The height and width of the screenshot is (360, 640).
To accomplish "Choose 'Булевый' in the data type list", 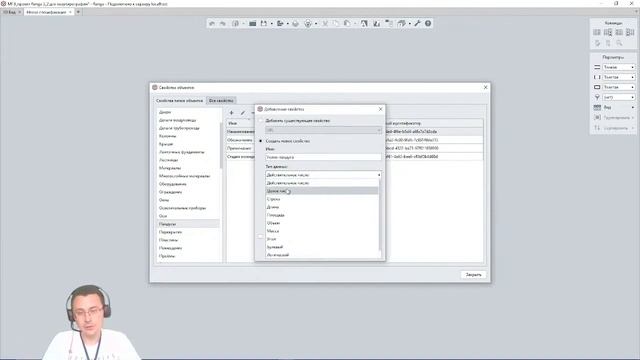I will (322, 247).
